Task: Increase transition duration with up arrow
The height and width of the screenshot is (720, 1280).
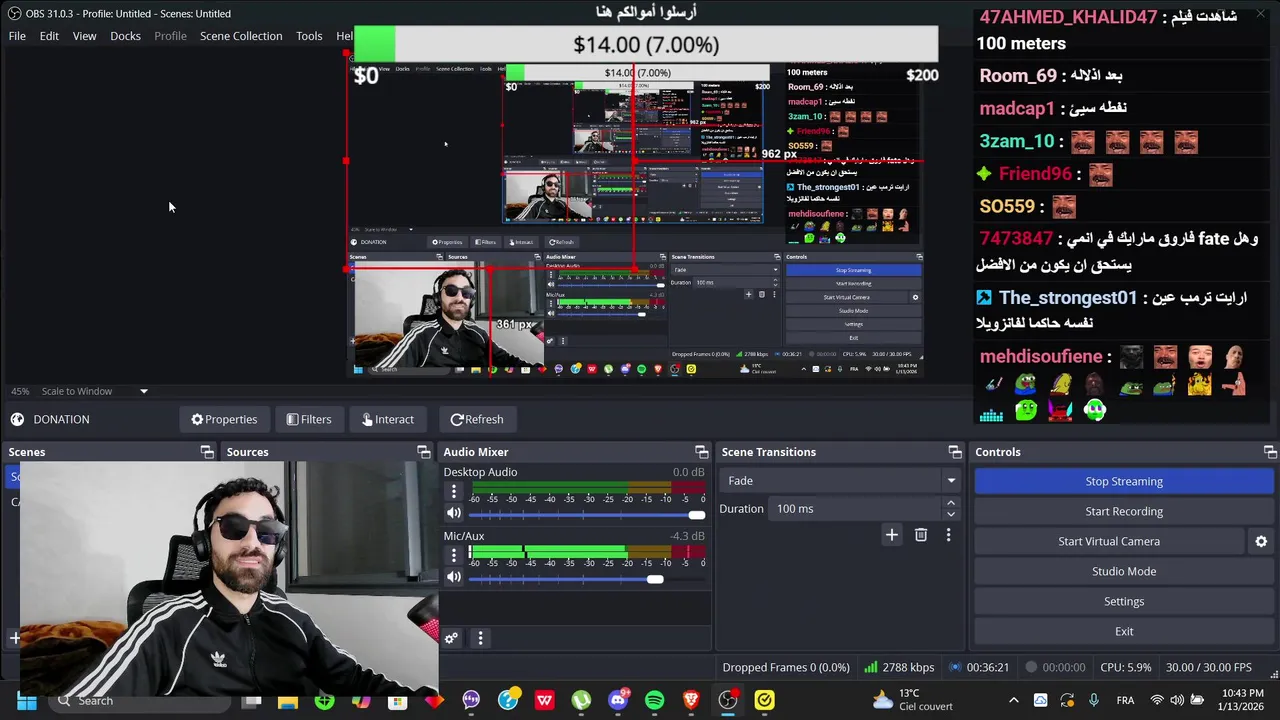Action: click(950, 503)
